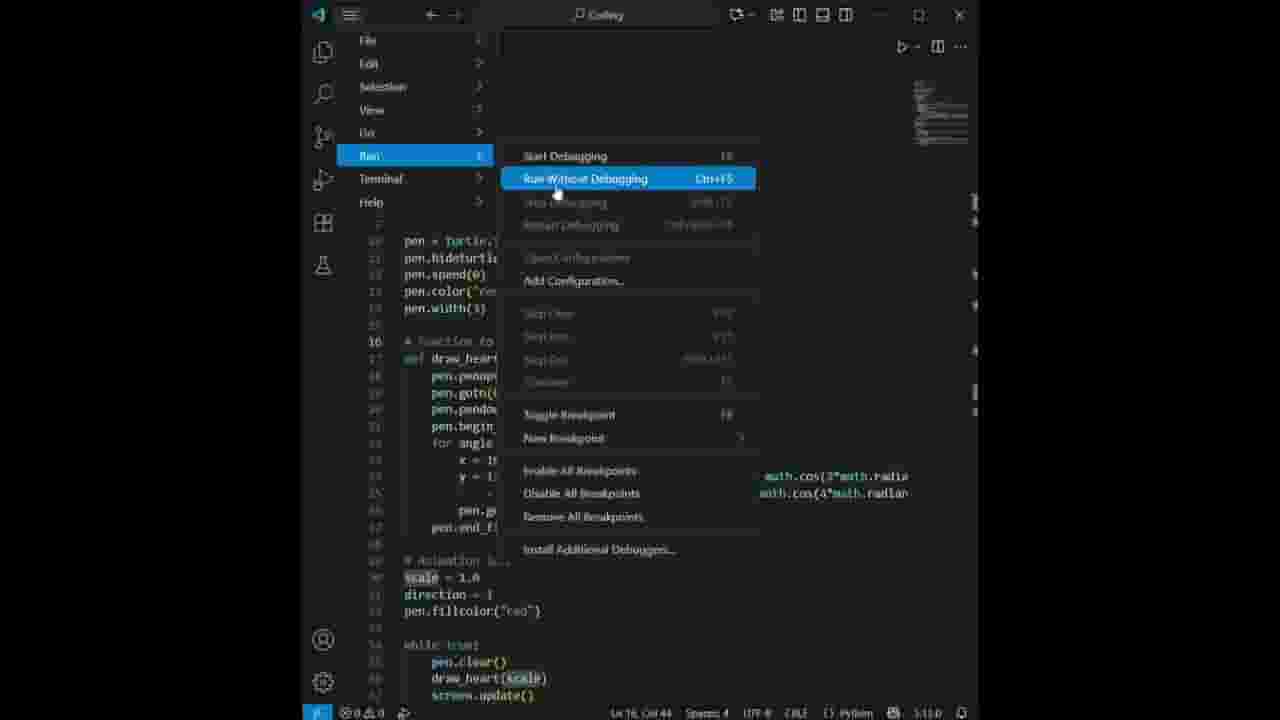Open the editor More Actions ellipsis
This screenshot has width=1280, height=720.
(x=961, y=47)
